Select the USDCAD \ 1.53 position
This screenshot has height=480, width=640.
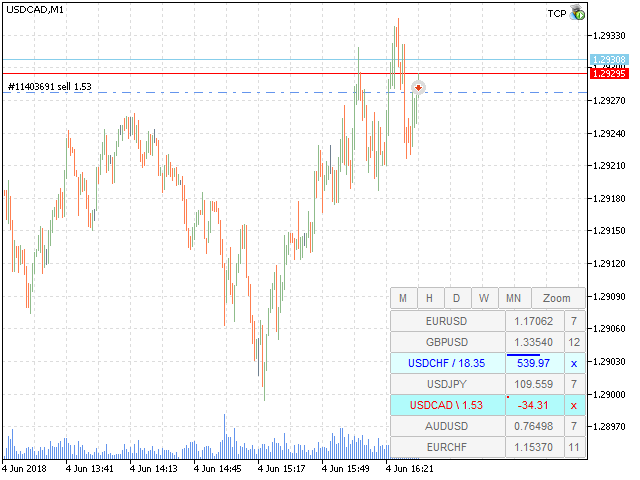click(x=447, y=405)
